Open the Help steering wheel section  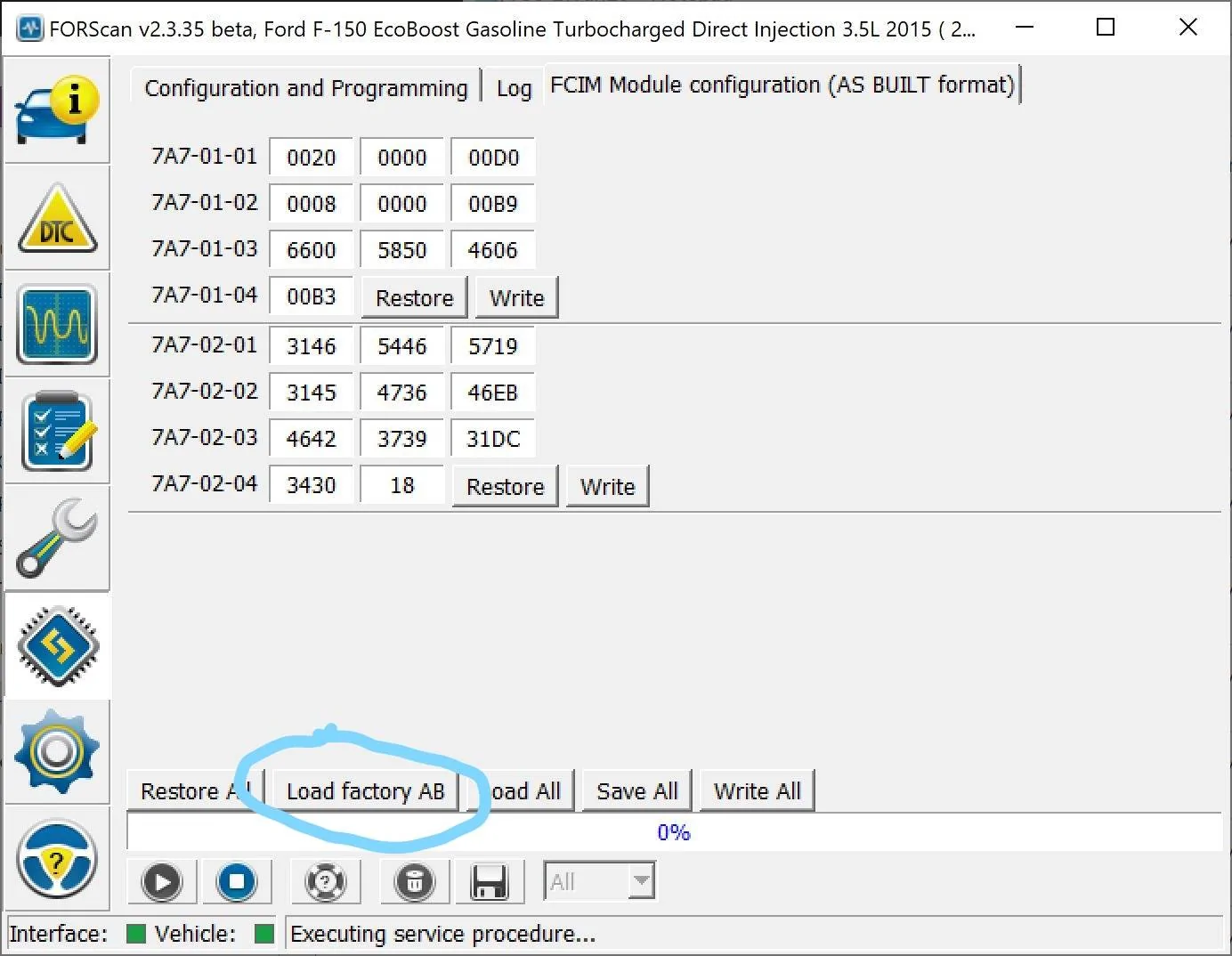pyautogui.click(x=56, y=859)
